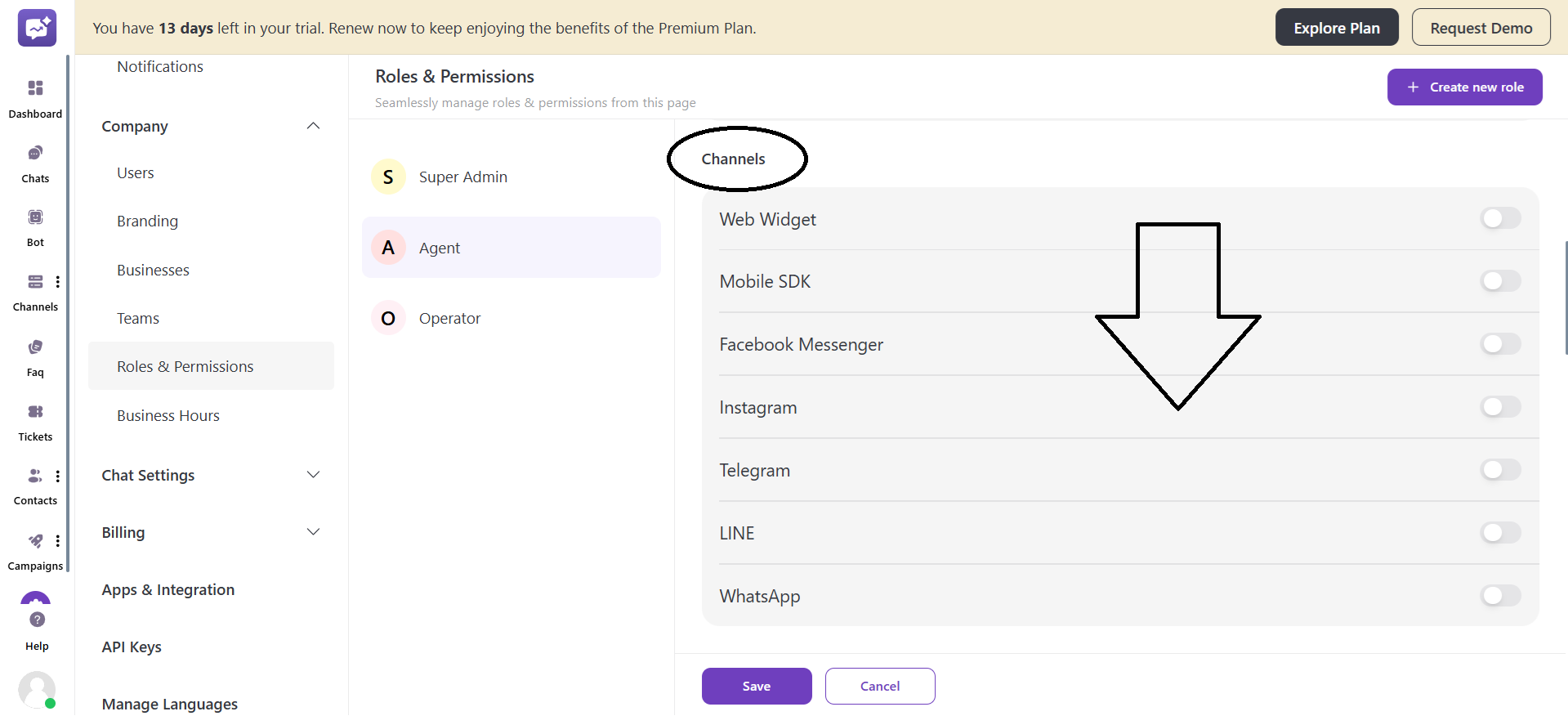
Task: Open the three-dot menu beside Channels
Action: [x=57, y=281]
